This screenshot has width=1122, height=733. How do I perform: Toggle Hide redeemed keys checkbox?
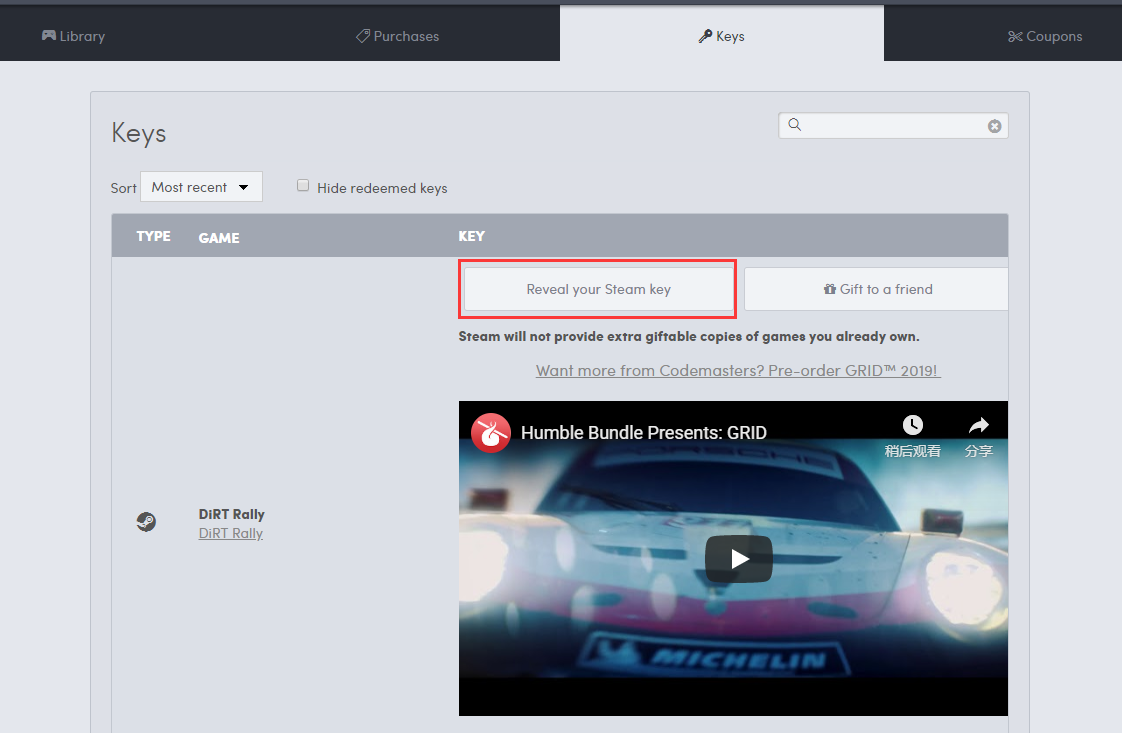pos(303,185)
